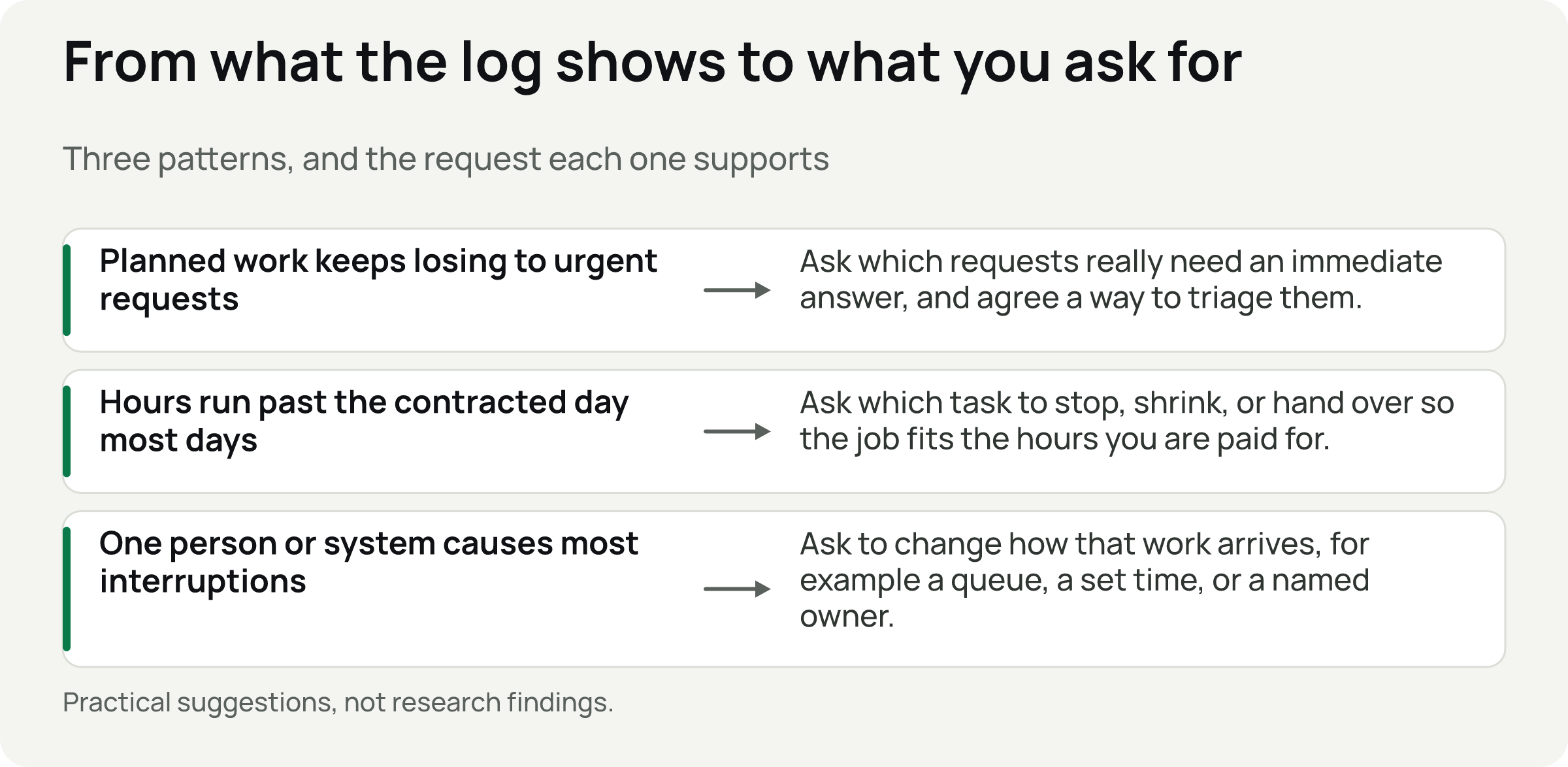This screenshot has width=1568, height=767.
Task: Click the second card about contracted hours
Action: click(x=784, y=431)
